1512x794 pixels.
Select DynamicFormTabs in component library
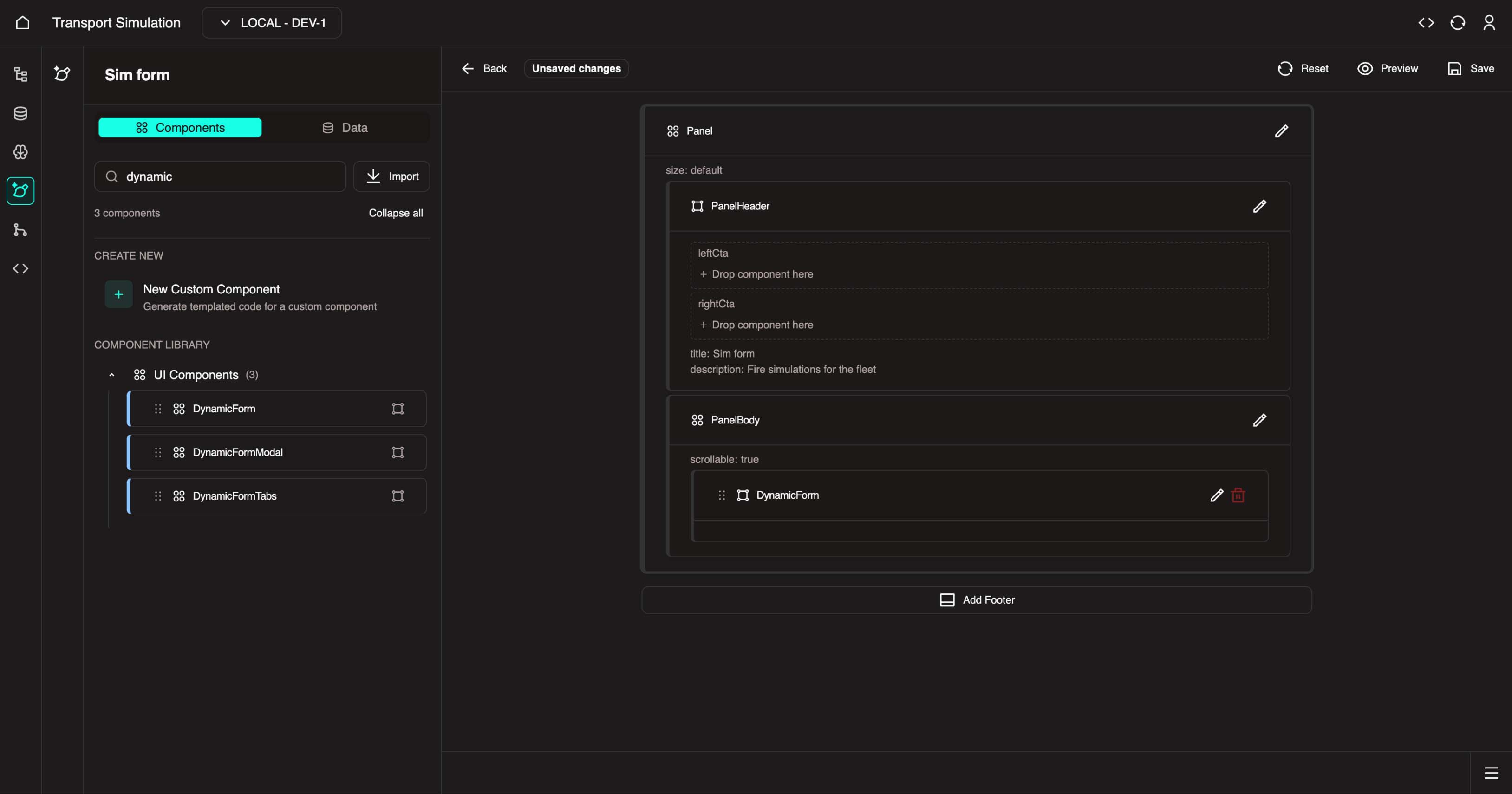click(276, 496)
